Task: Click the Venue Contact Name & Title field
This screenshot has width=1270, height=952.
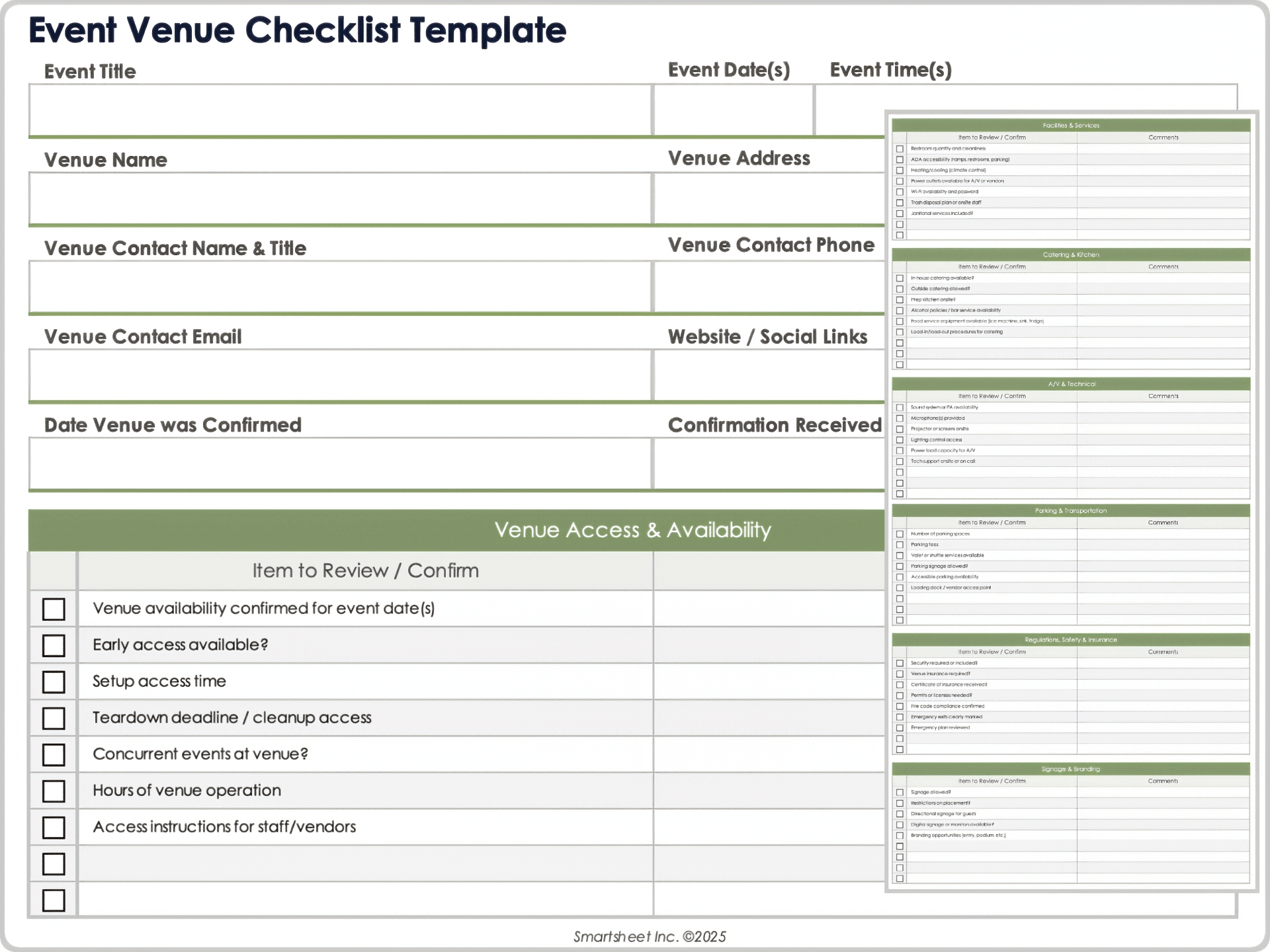Action: click(x=340, y=286)
